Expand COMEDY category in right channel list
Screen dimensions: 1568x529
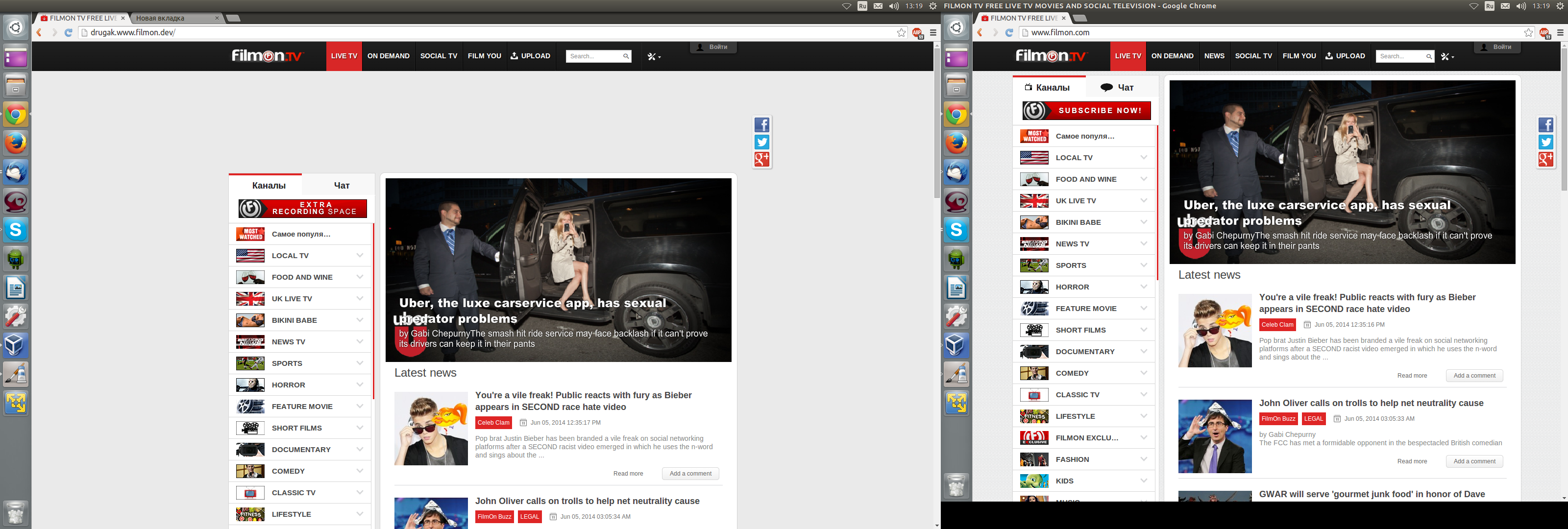(1144, 373)
